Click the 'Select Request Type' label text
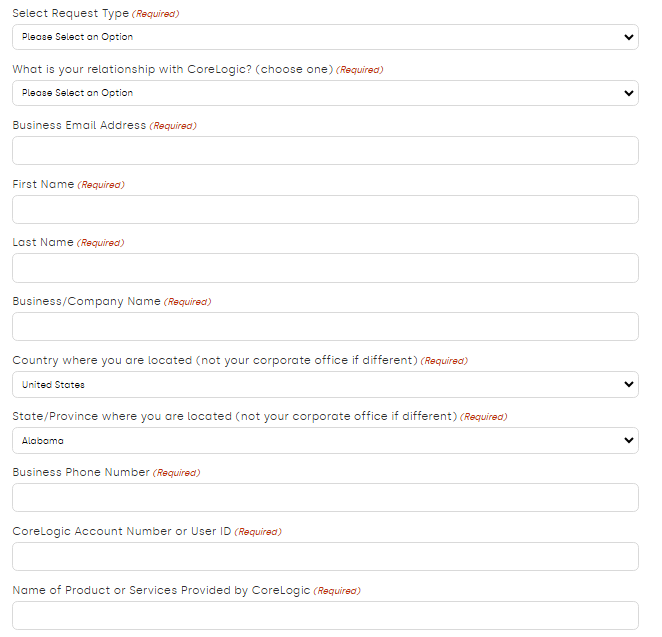 71,14
